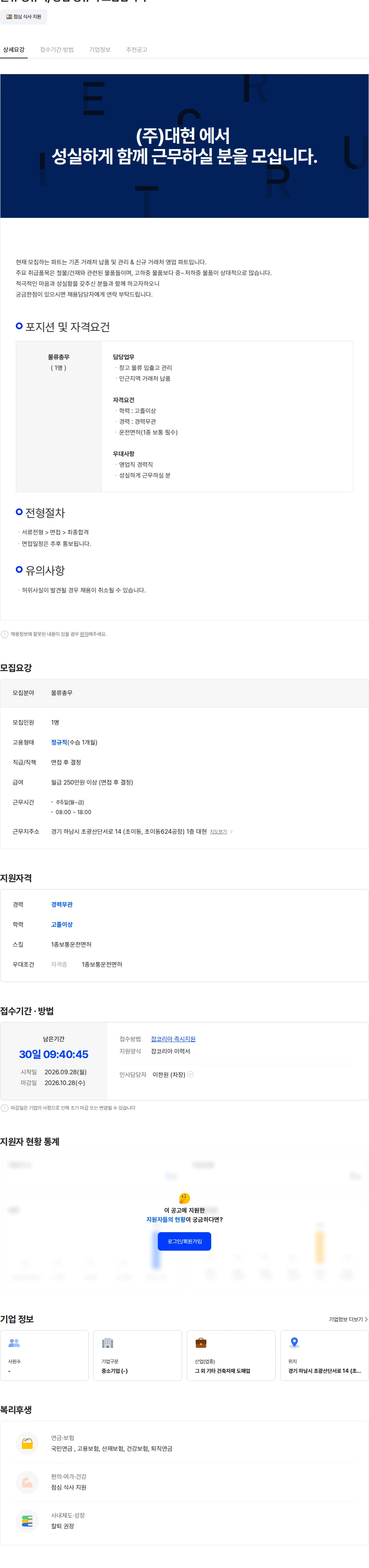Open the 지도보기 map link
This screenshot has height=1568, width=369.
pyautogui.click(x=218, y=831)
